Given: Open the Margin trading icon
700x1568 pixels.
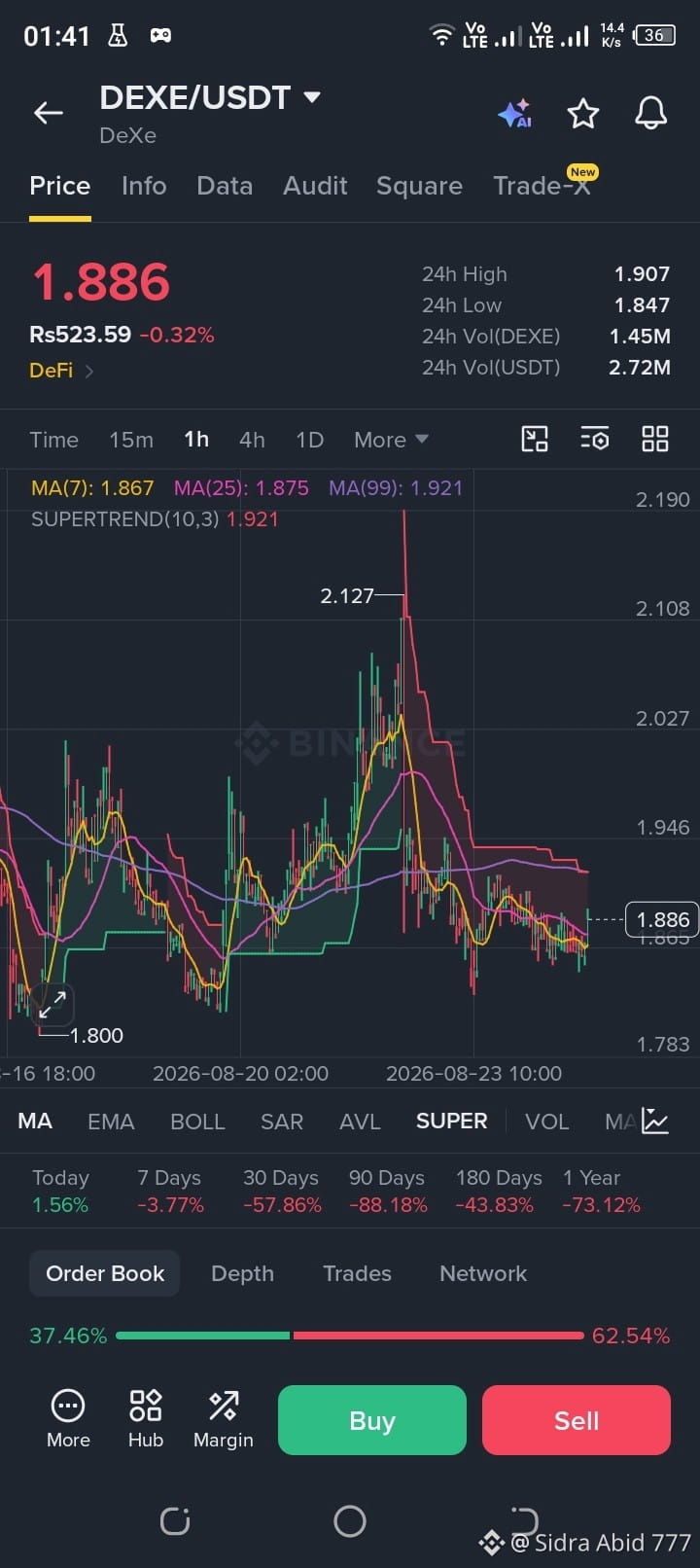Looking at the screenshot, I should click(224, 1406).
